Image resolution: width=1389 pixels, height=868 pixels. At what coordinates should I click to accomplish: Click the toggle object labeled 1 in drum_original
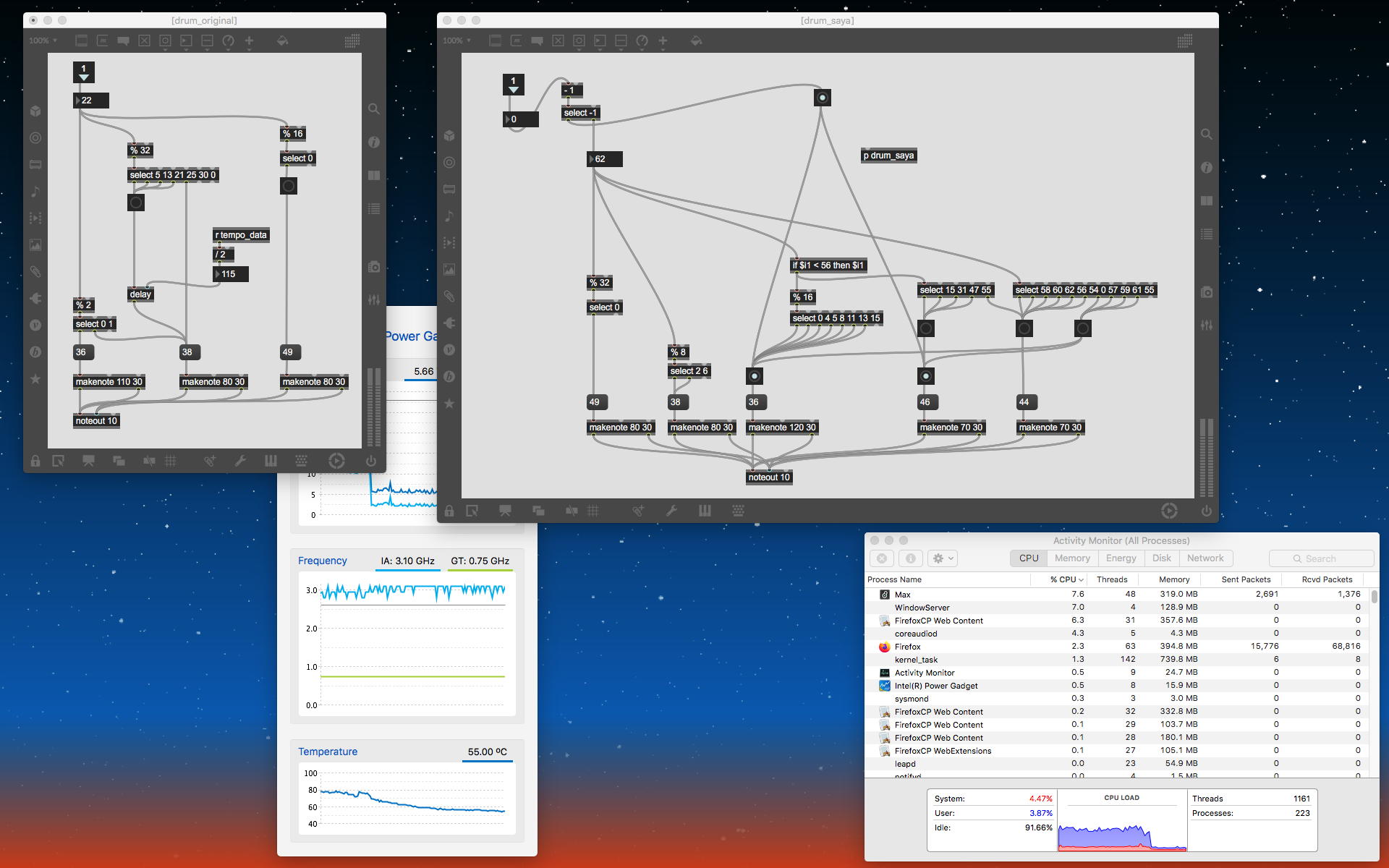(84, 72)
